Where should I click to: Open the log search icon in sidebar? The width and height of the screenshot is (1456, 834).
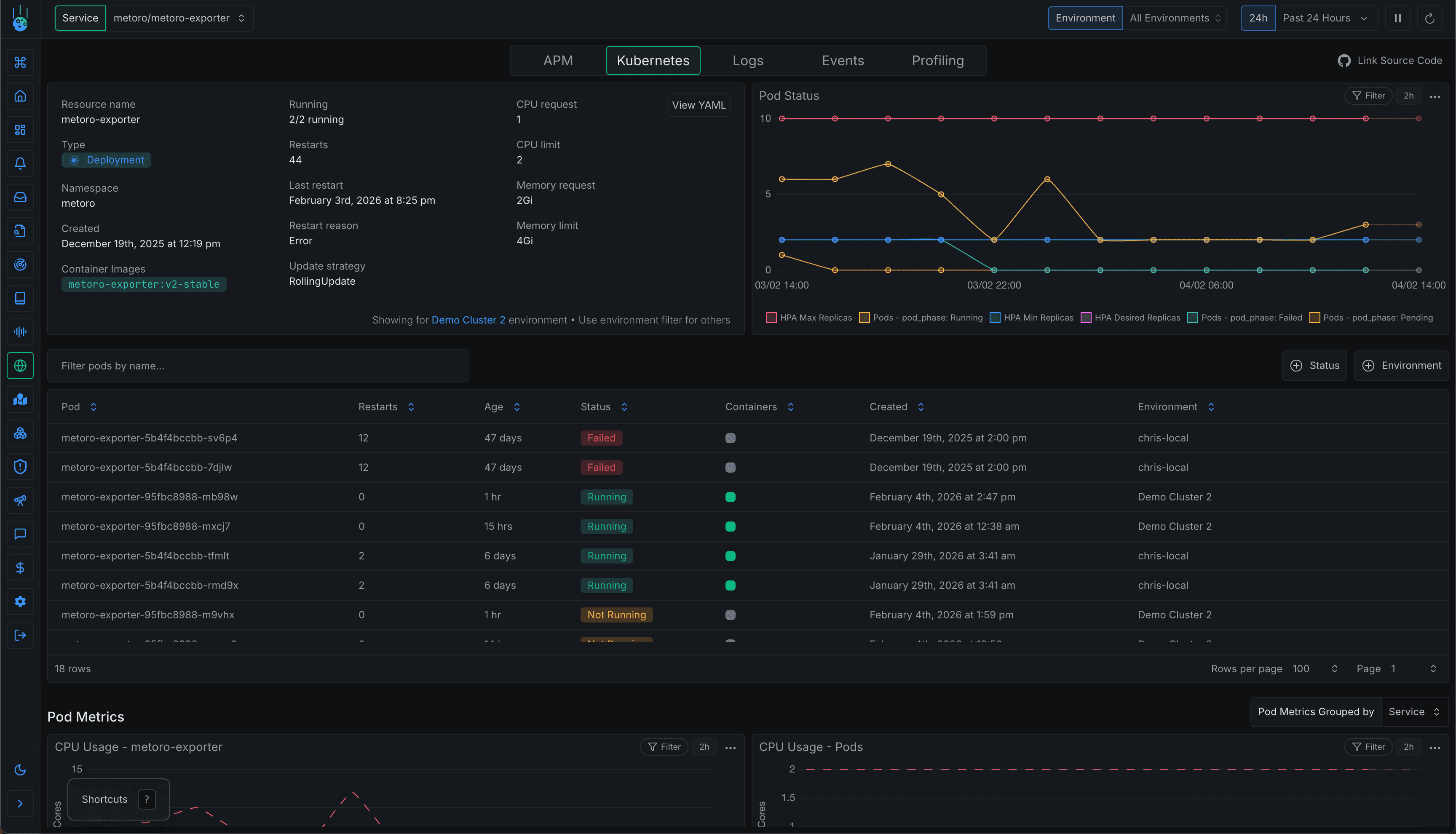(x=20, y=231)
